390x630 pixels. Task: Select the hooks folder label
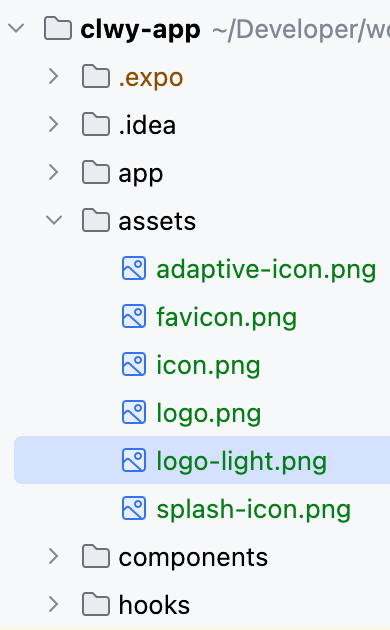click(154, 605)
